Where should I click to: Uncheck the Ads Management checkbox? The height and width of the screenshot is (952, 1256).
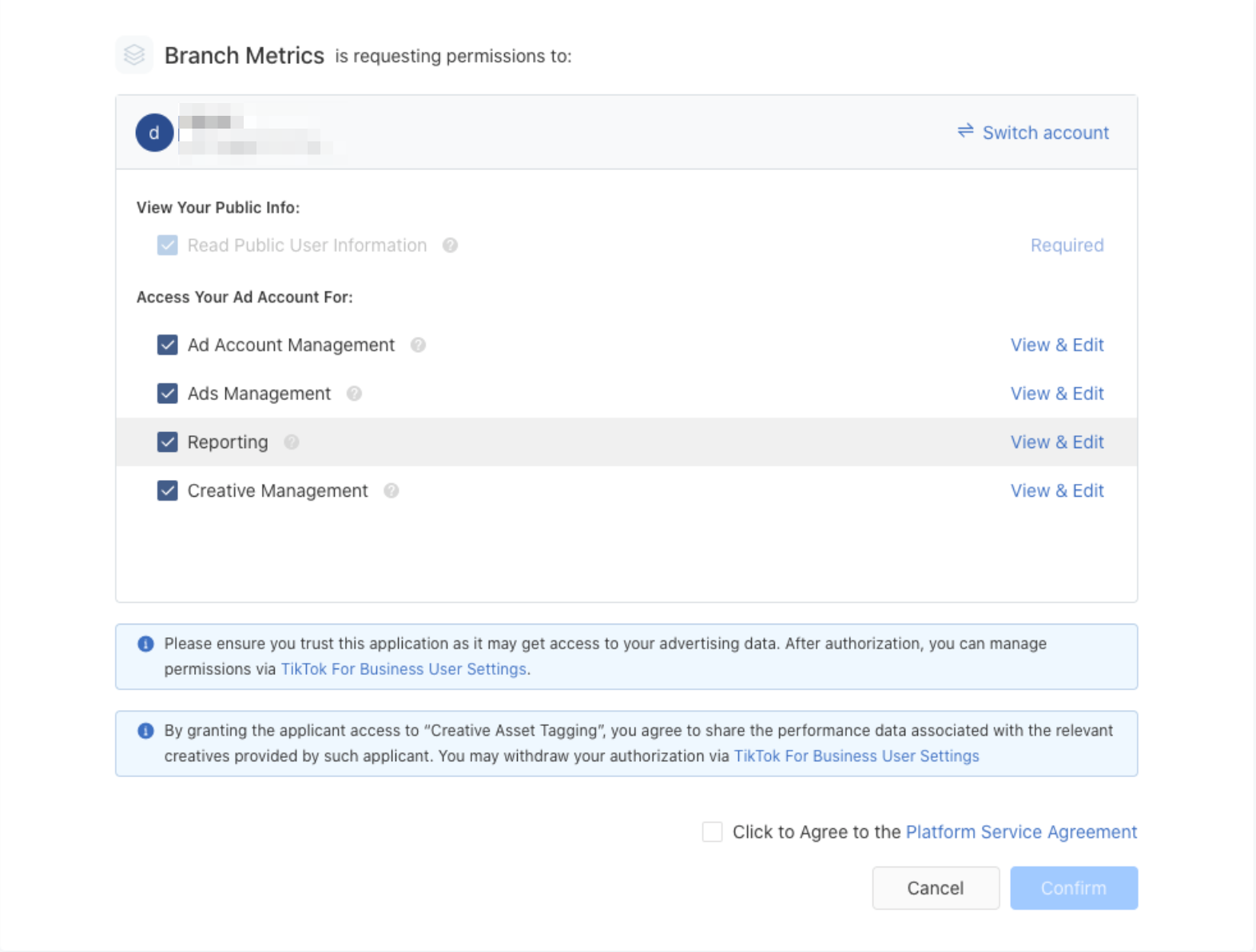[168, 394]
